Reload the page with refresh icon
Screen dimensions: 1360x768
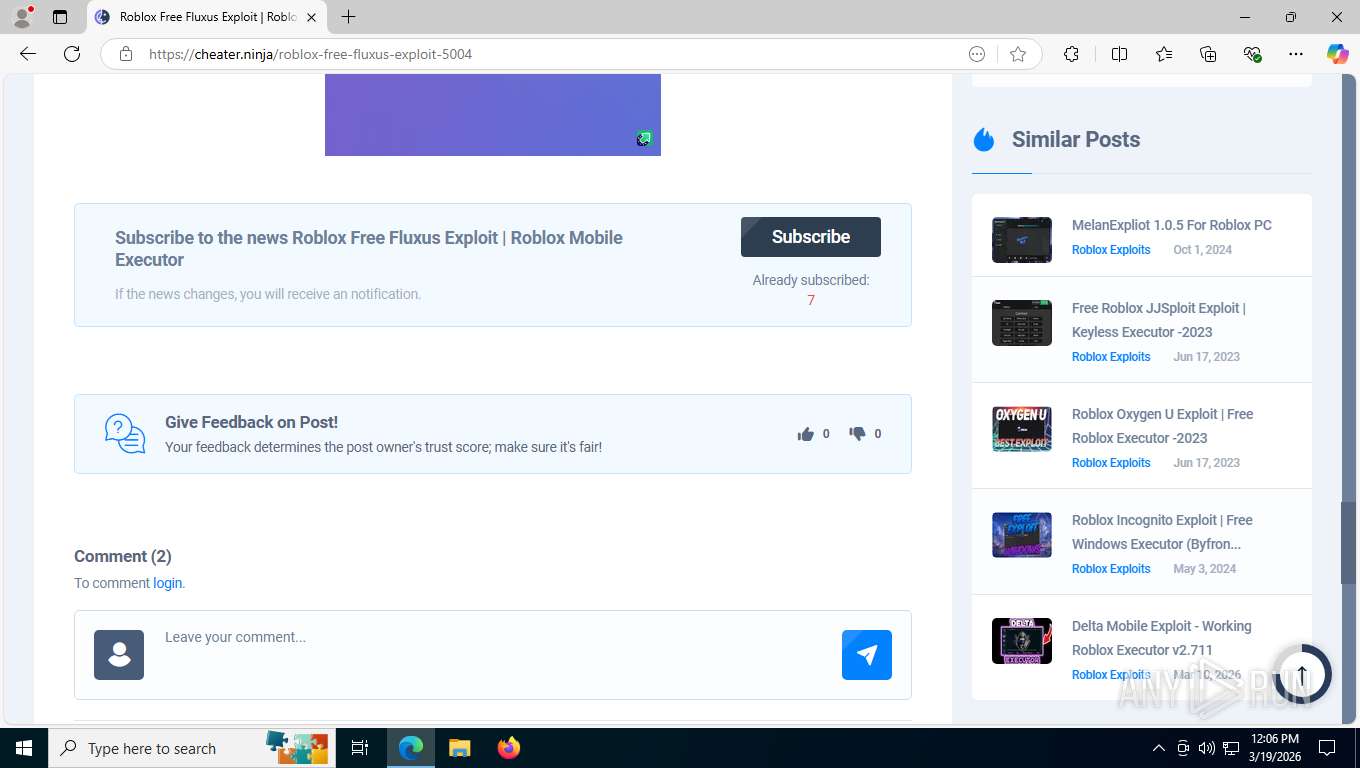click(x=72, y=54)
